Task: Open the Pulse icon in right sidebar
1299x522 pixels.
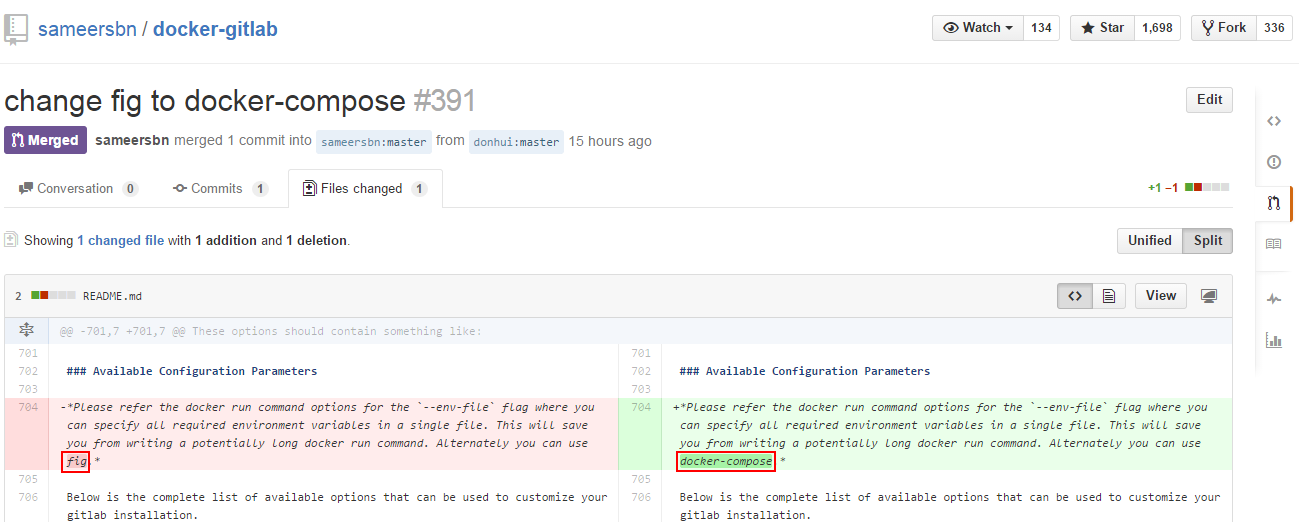Action: click(1273, 299)
